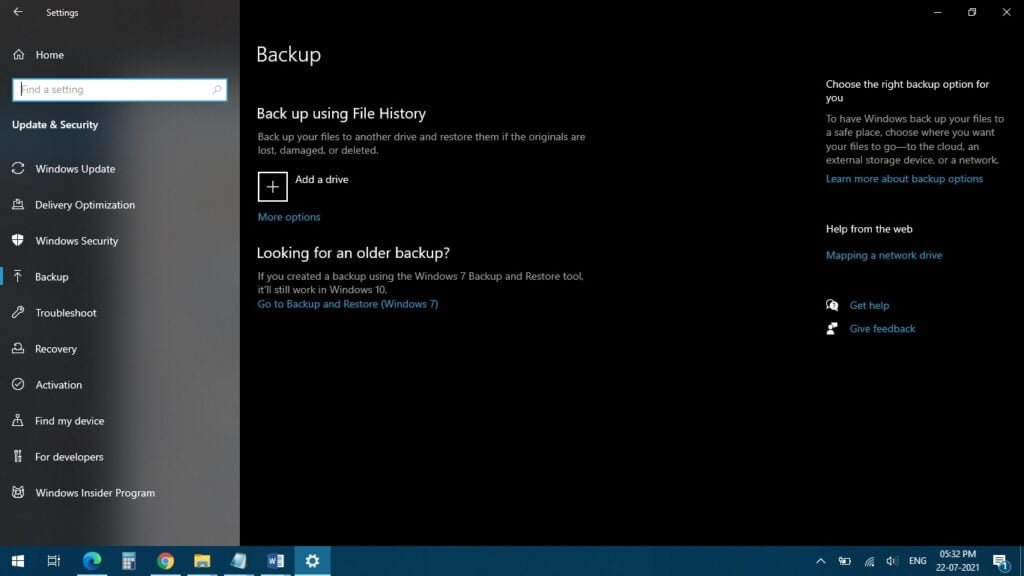Open File Explorer from the taskbar
Viewport: 1024px width, 576px height.
tap(202, 561)
